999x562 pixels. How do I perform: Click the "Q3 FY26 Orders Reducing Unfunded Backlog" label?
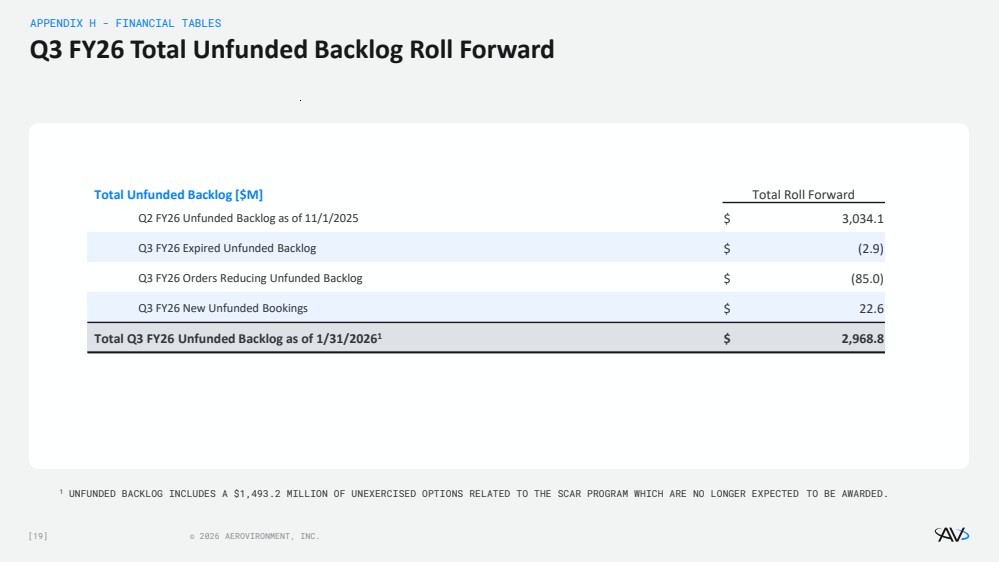pos(250,278)
